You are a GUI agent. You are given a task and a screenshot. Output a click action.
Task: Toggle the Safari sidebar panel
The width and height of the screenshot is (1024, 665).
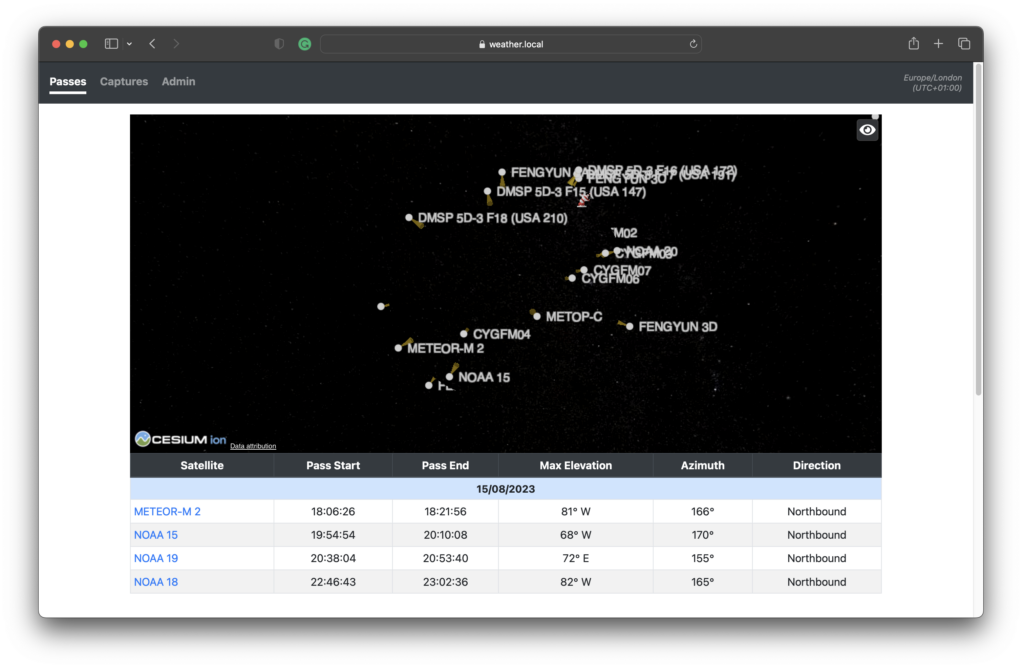(111, 43)
